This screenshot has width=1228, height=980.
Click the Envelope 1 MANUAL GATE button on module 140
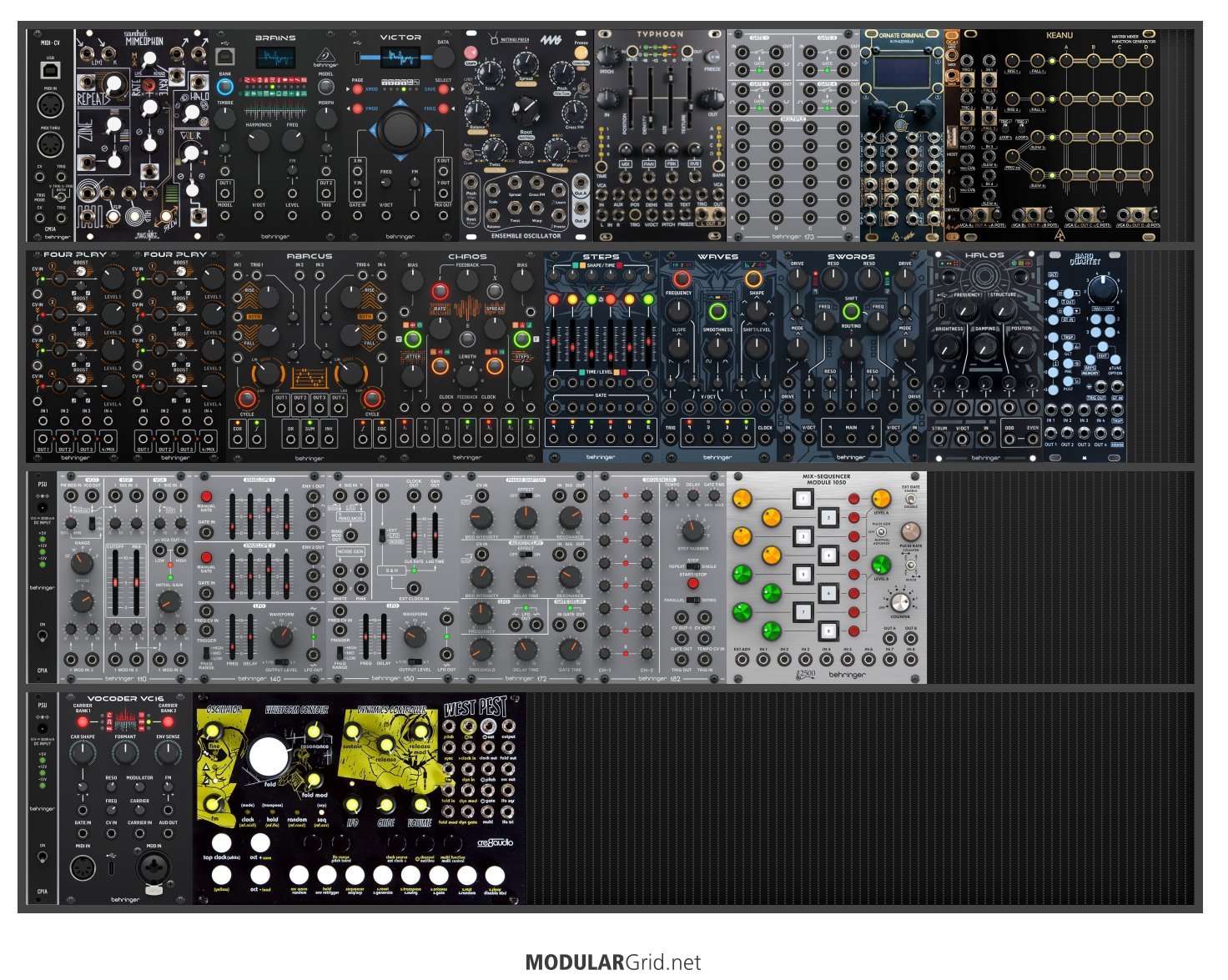206,497
